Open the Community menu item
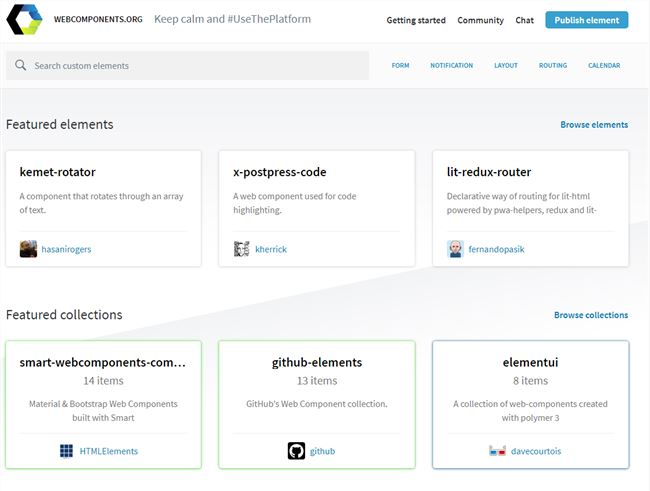This screenshot has height=491, width=650. point(480,20)
